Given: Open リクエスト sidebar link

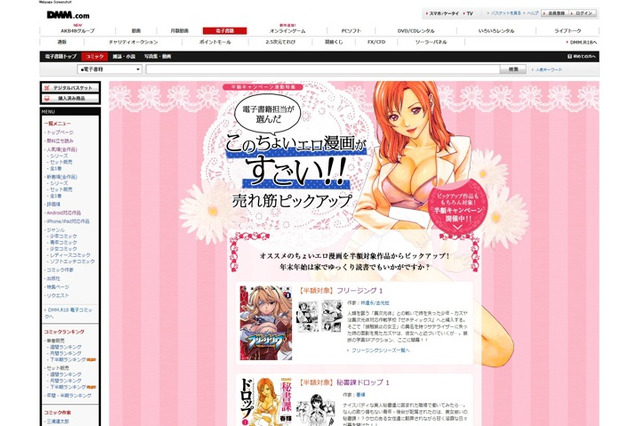Looking at the screenshot, I should (58, 295).
